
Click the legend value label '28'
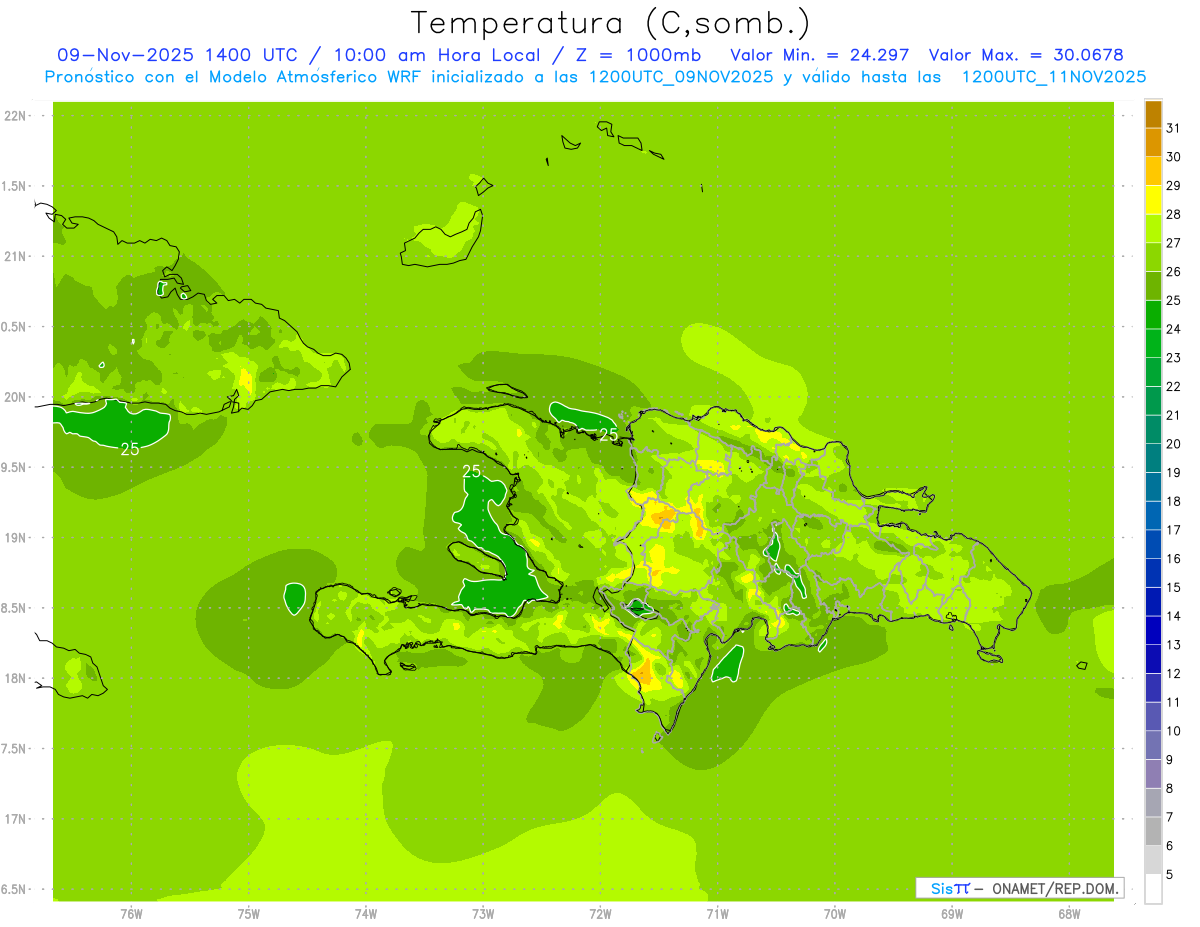[1174, 214]
